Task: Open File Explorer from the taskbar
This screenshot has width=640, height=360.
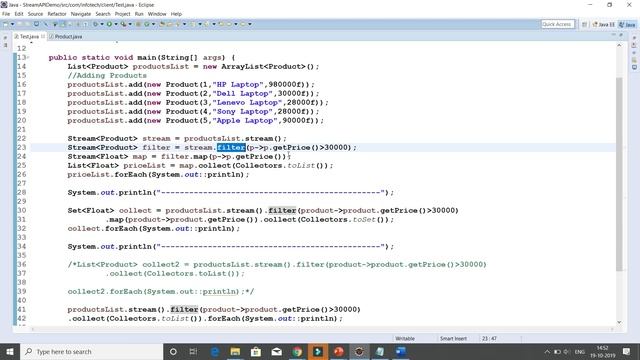Action: [235, 351]
